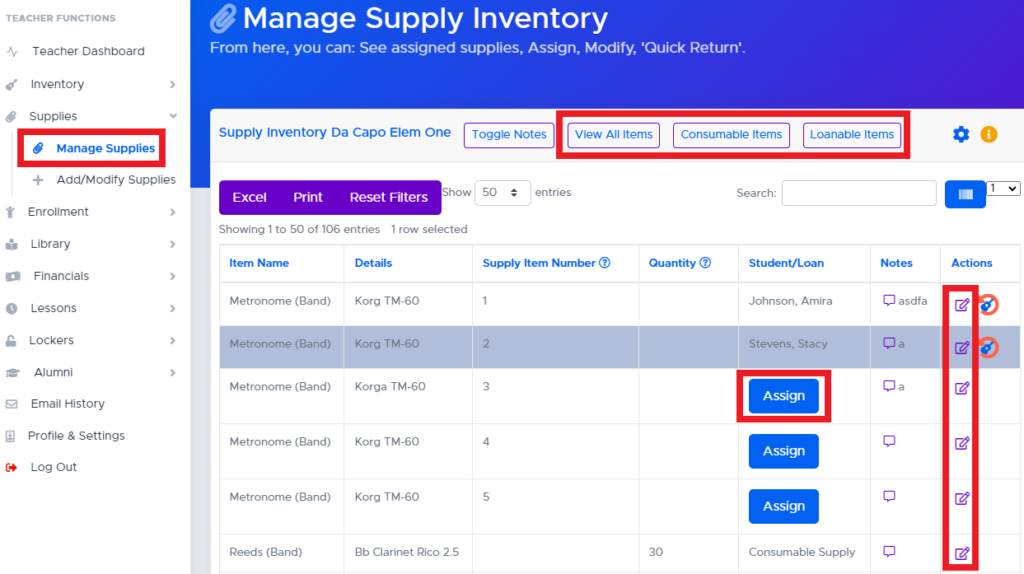Click help icon beside Supply Item Number

[x=604, y=263]
